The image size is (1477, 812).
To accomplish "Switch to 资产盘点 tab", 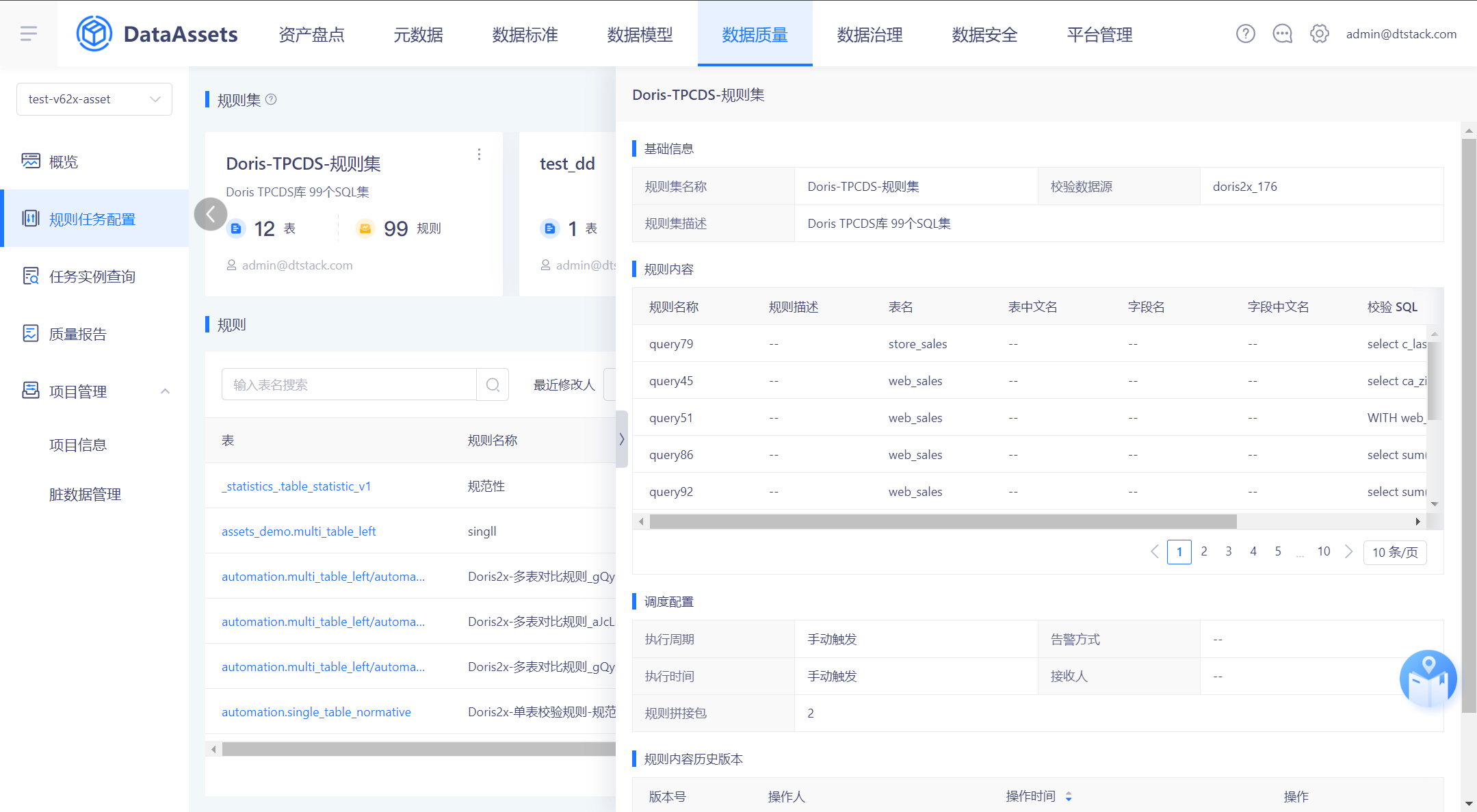I will pyautogui.click(x=311, y=34).
